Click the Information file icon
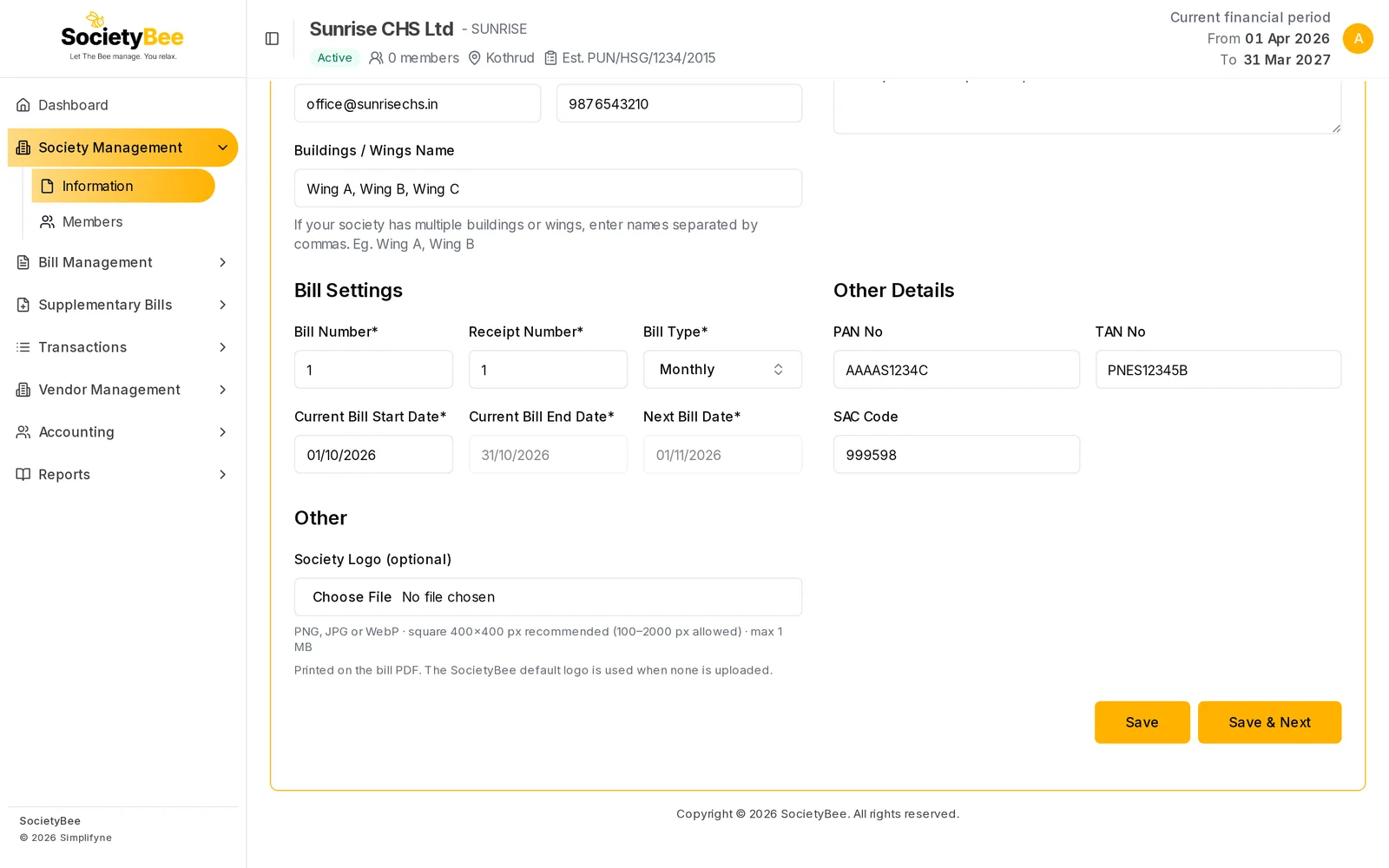Image resolution: width=1389 pixels, height=868 pixels. coord(48,186)
